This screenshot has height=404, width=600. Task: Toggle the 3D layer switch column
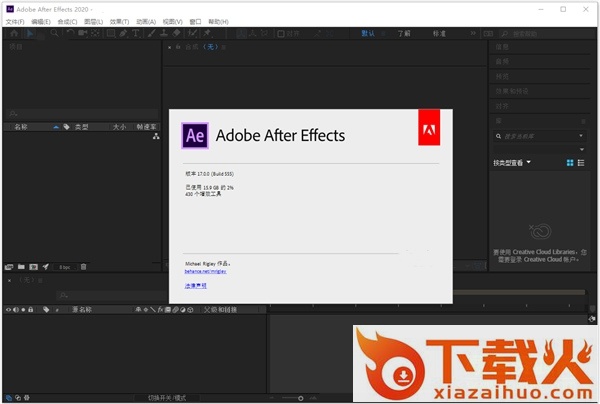tap(190, 310)
